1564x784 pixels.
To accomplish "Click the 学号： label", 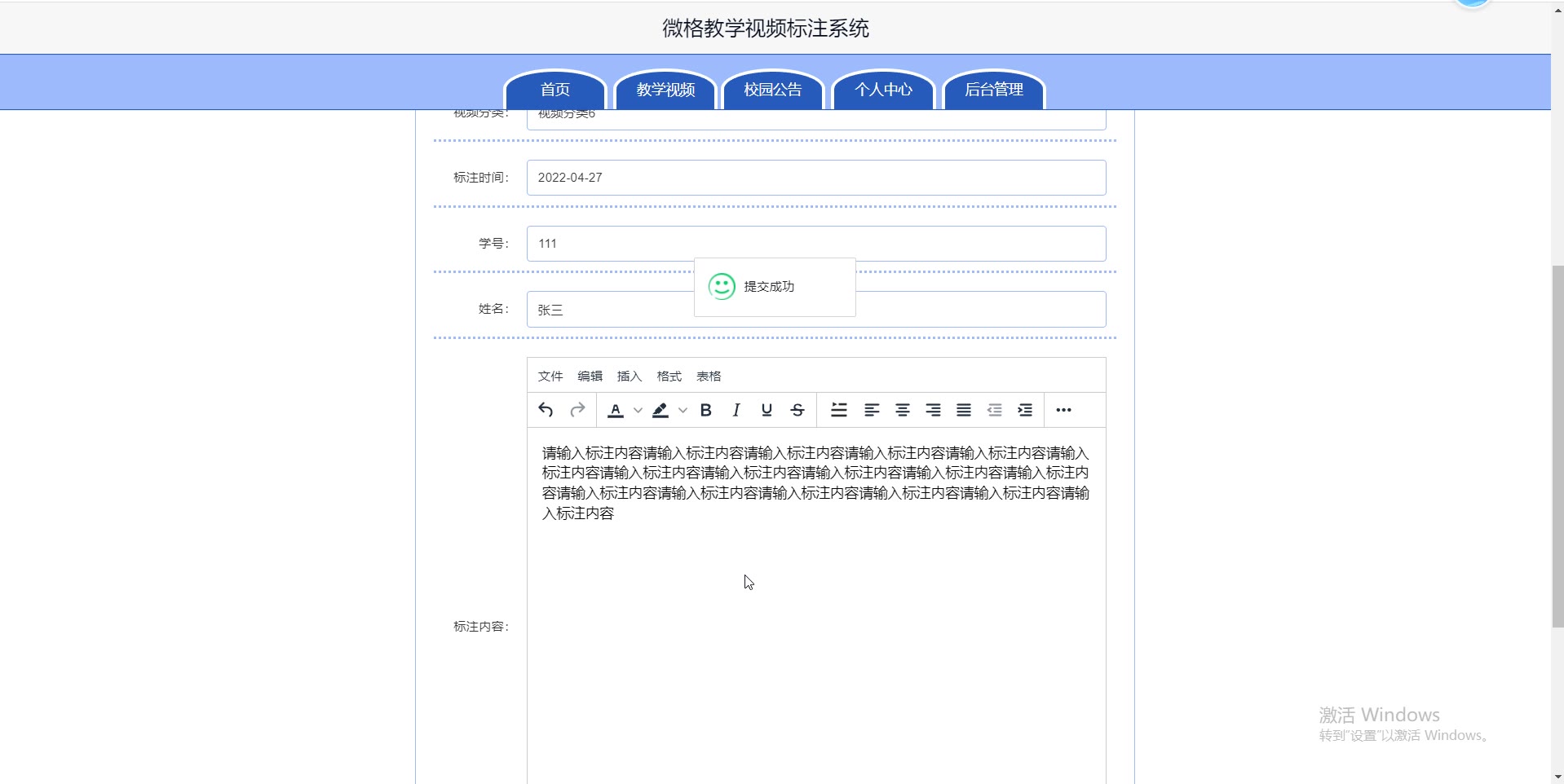I will click(493, 244).
